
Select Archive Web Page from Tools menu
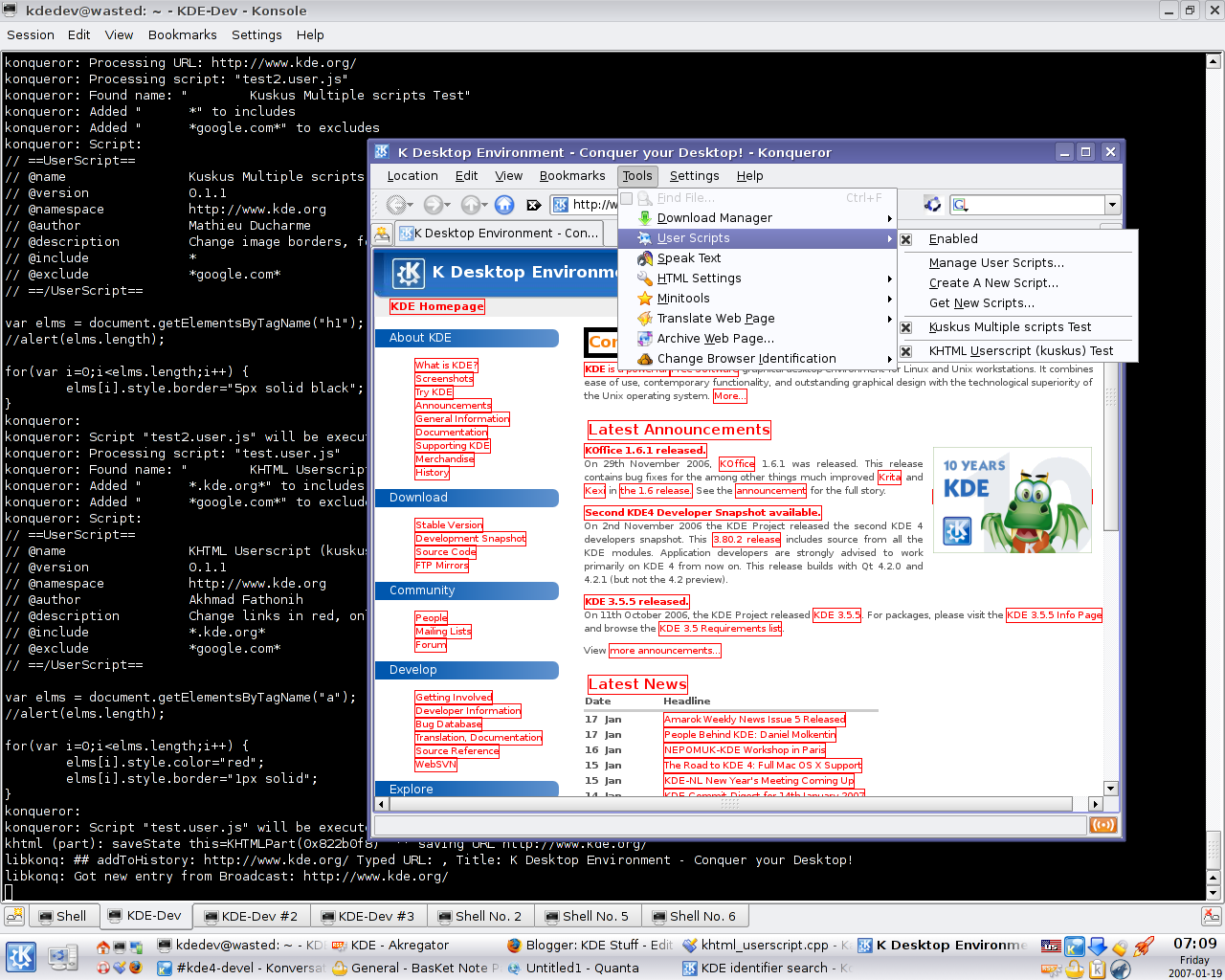(x=757, y=339)
